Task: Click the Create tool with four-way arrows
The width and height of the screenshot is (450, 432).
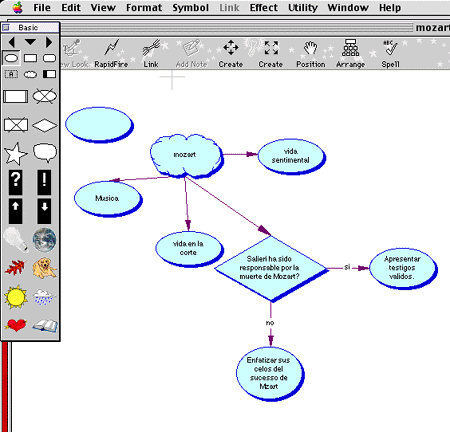Action: (x=231, y=53)
